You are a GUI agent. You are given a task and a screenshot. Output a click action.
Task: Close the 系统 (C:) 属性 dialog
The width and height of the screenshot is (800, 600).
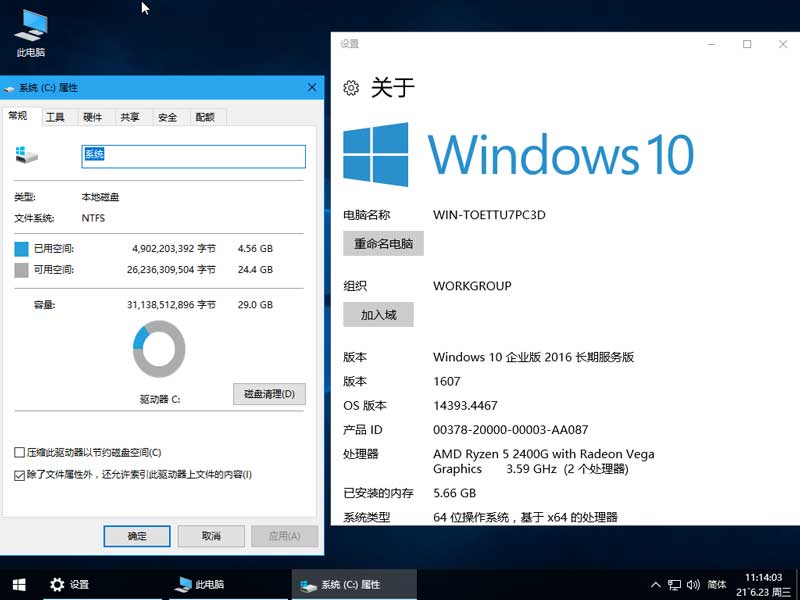[x=312, y=88]
